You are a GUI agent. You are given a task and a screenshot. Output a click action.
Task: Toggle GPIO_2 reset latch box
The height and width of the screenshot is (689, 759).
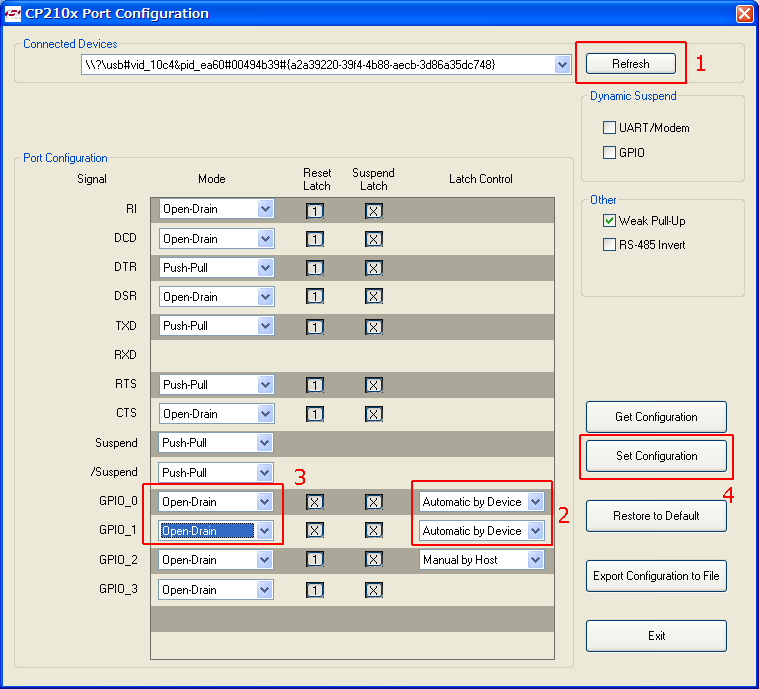tap(315, 559)
